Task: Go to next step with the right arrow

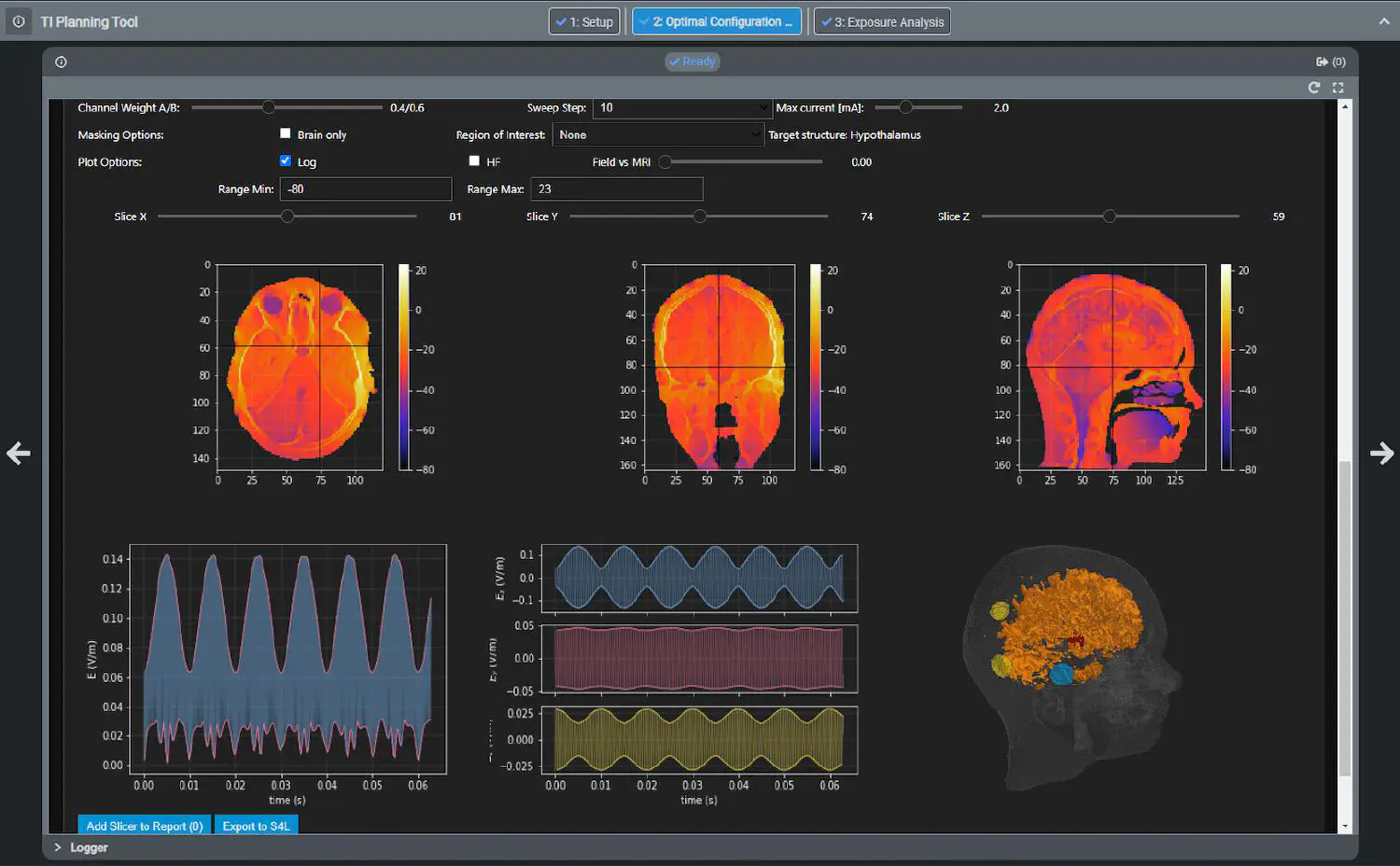Action: coord(1381,454)
